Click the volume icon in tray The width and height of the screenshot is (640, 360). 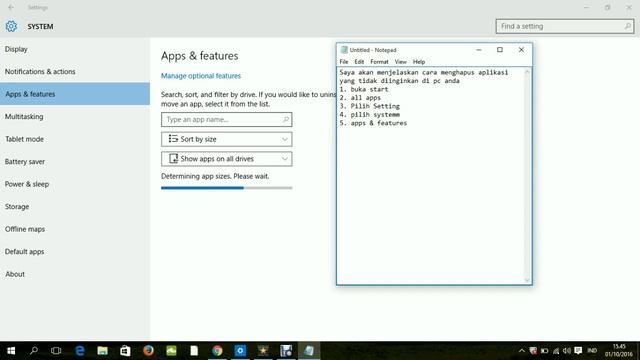(567, 351)
